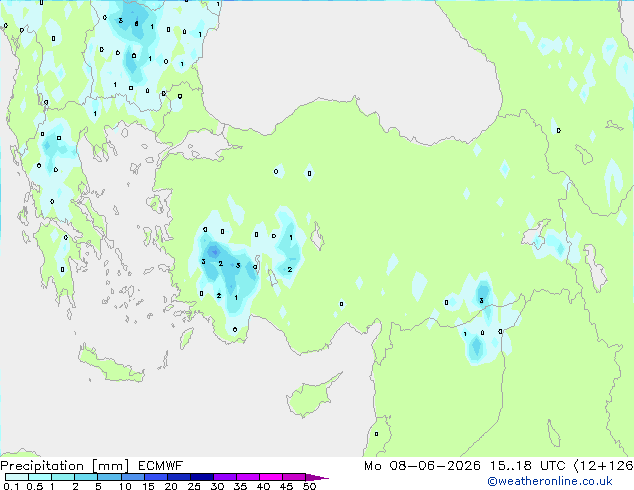Image resolution: width=634 pixels, height=490 pixels.
Task: Pick the 25–30 mm legend swatch
Action: pos(202,477)
